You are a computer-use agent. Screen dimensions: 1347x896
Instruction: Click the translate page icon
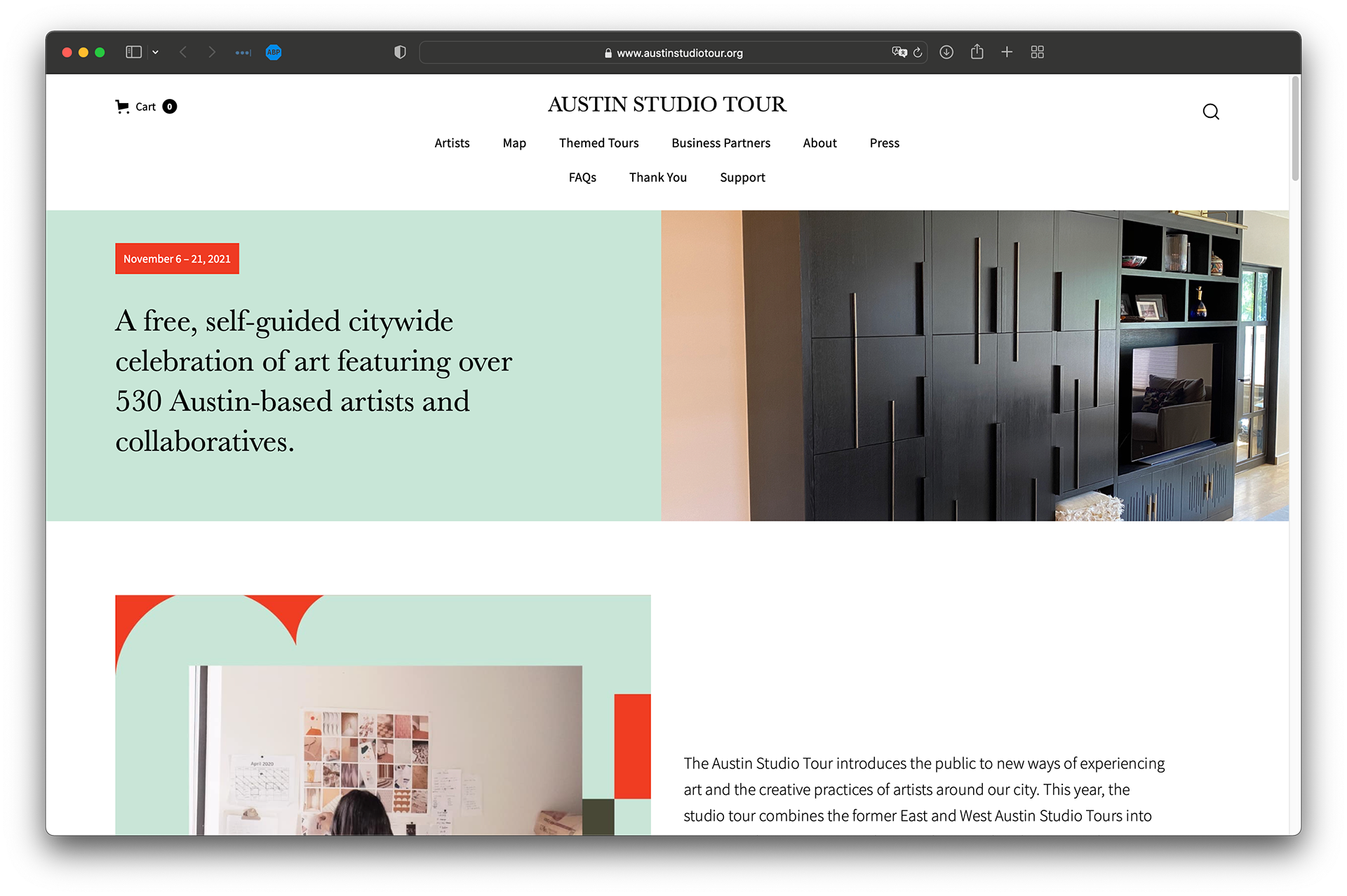tap(899, 53)
